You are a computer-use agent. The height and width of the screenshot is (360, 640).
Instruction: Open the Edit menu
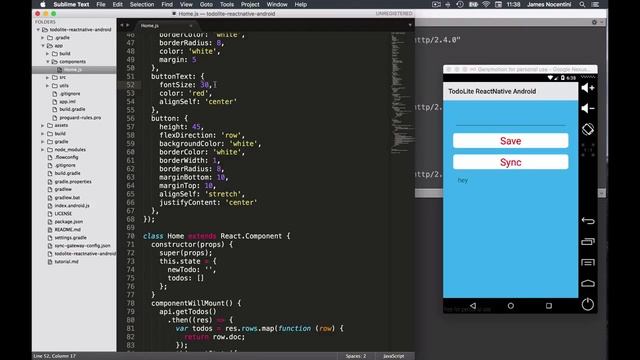point(118,4)
